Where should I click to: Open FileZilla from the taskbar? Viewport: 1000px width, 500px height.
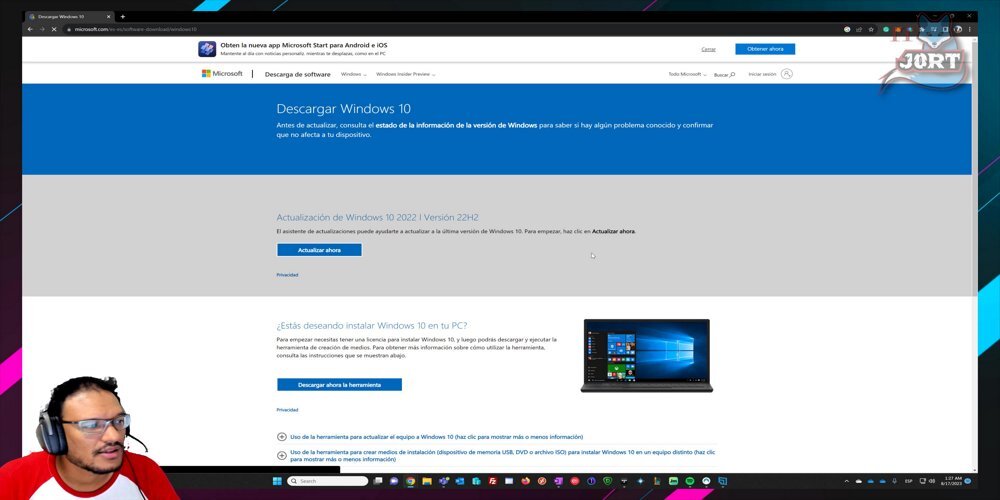point(492,481)
